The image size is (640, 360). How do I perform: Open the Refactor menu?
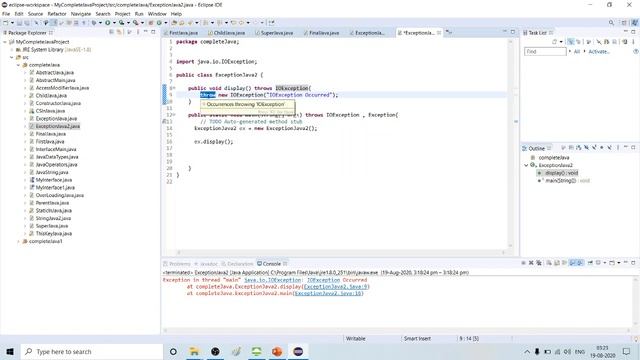click(x=57, y=14)
